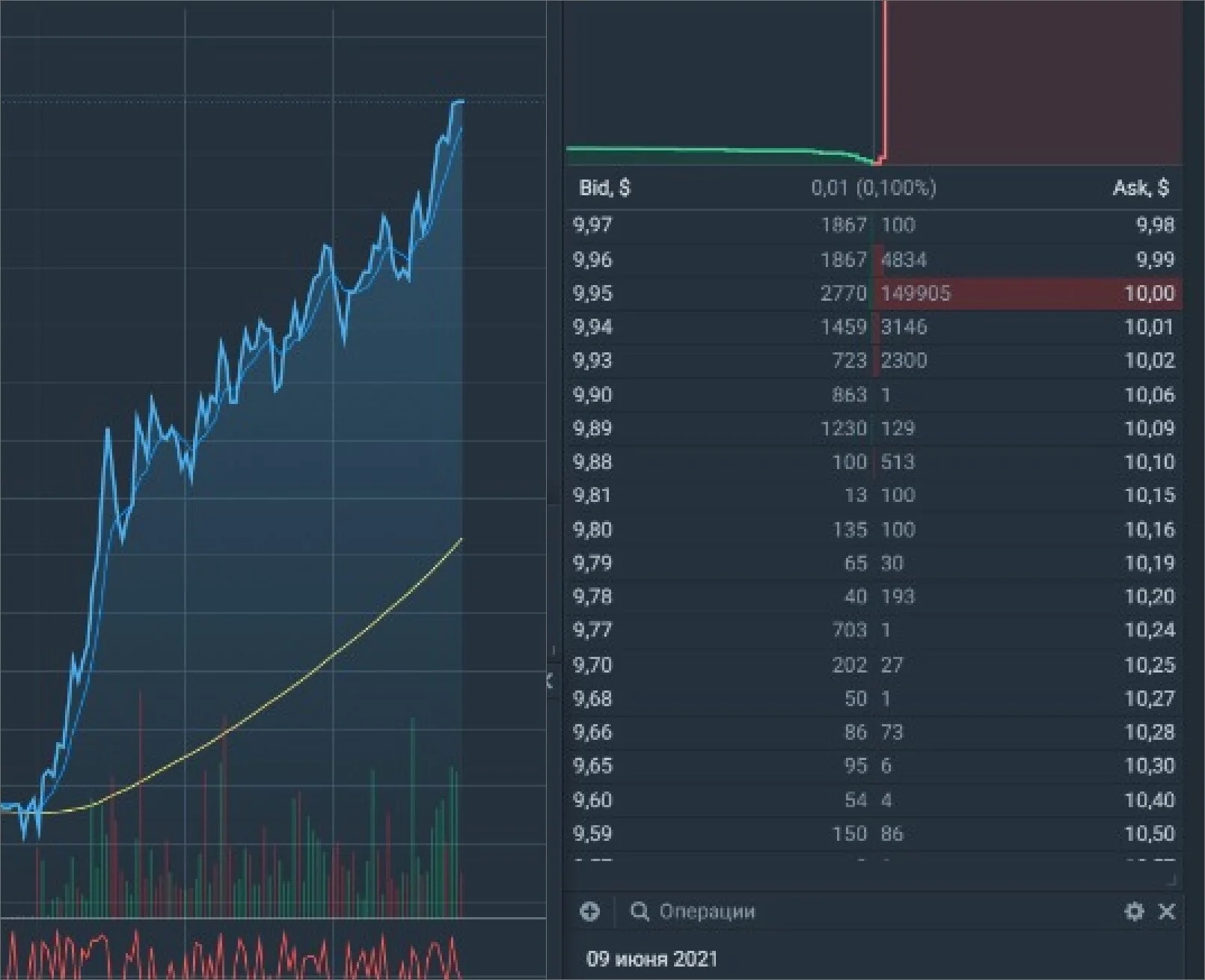
Task: Open the Операции panel settings gear
Action: tap(1134, 911)
